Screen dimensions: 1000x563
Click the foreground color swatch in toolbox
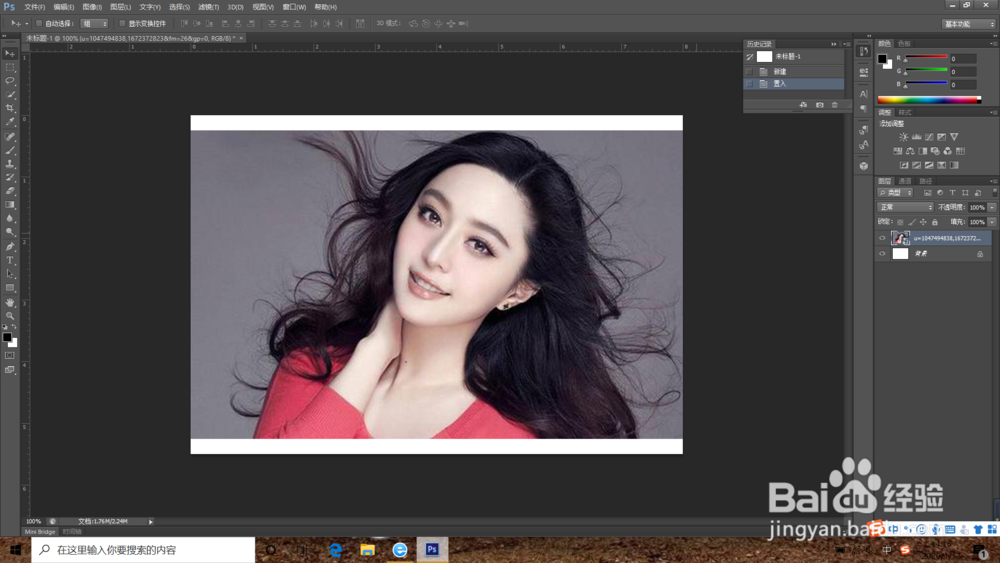pos(7,337)
